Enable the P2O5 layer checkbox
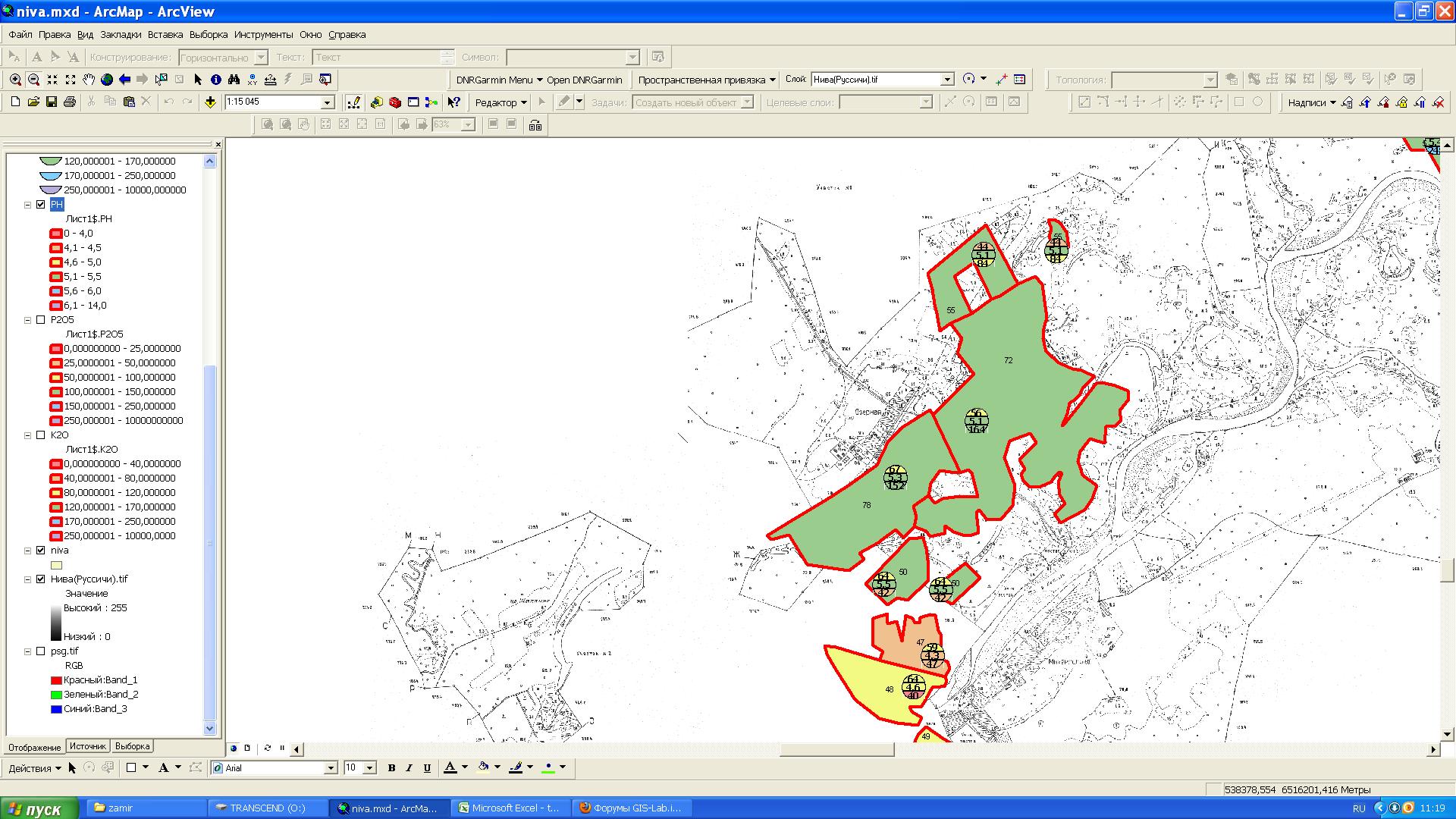Viewport: 1456px width, 819px height. pyautogui.click(x=41, y=320)
